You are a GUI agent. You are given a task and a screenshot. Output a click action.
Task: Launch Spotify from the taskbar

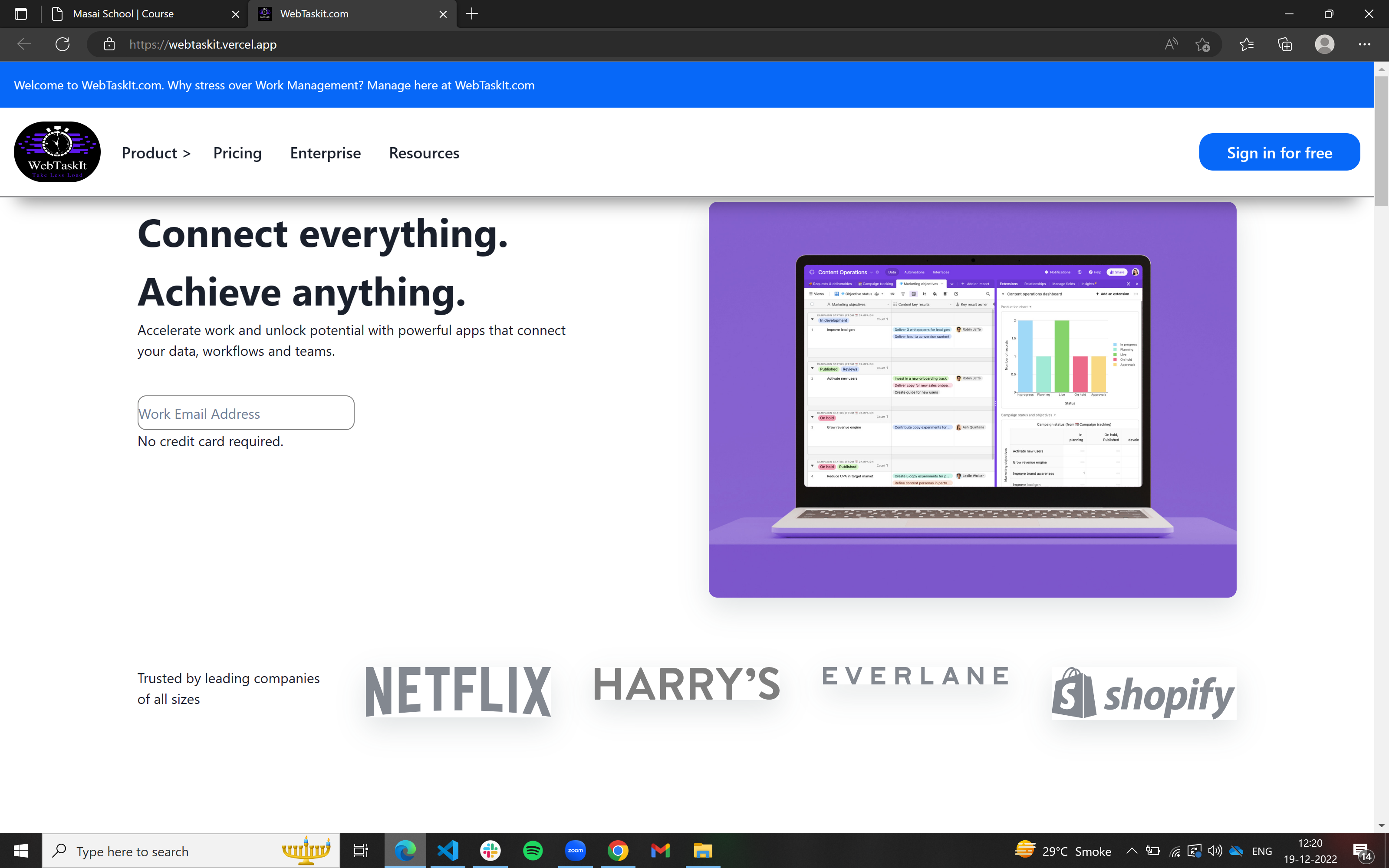click(533, 851)
